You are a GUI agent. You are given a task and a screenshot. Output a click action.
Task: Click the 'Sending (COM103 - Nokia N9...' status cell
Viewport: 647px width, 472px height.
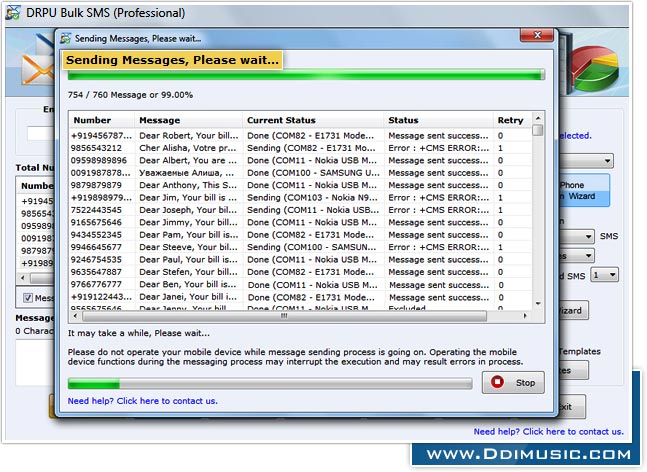[x=312, y=197]
